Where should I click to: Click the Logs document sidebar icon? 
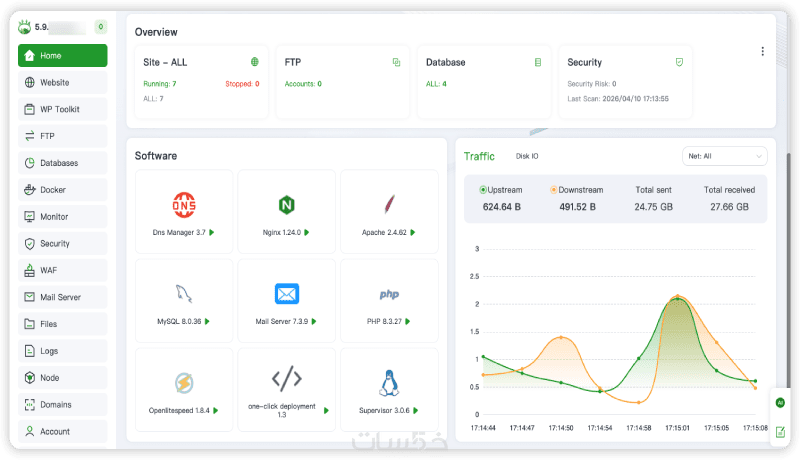pyautogui.click(x=30, y=351)
